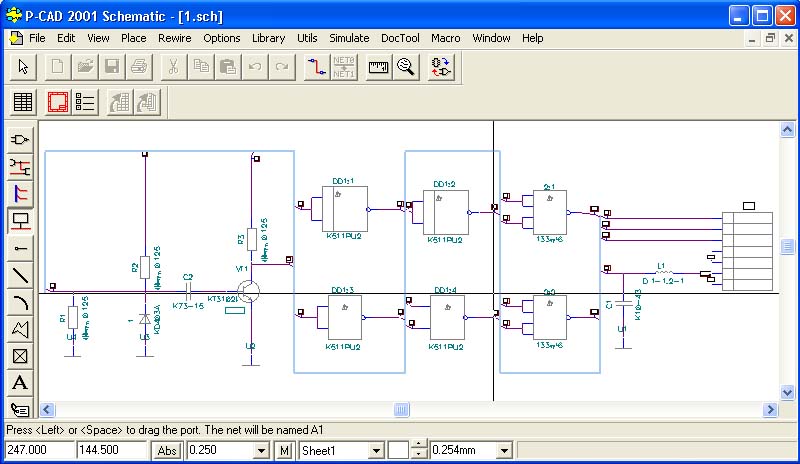Select the Place Bus tool
The height and width of the screenshot is (464, 800).
pyautogui.click(x=20, y=194)
